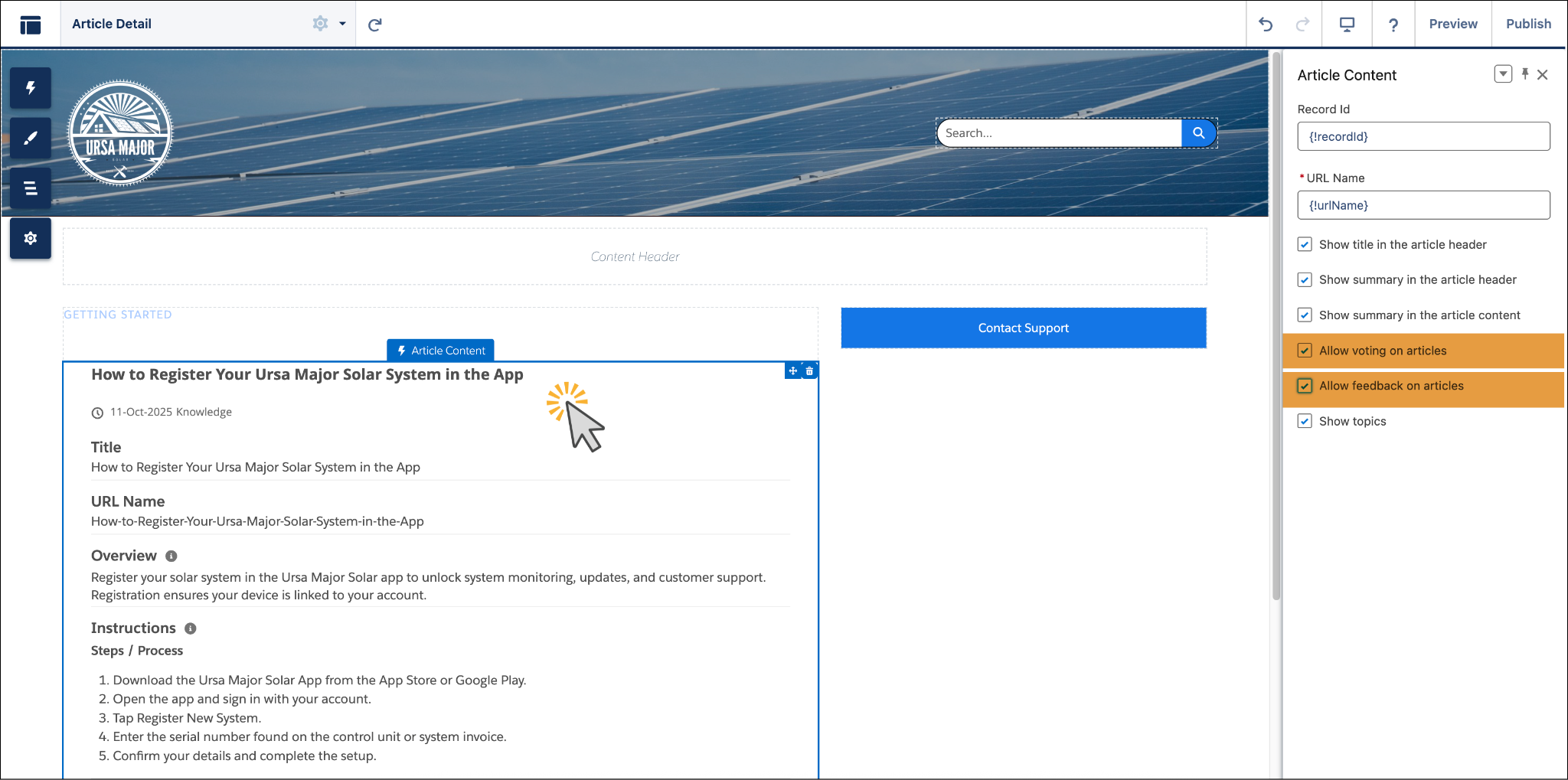Screen dimensions: 1568x780
Task: Click the Preview button
Action: pos(1452,24)
